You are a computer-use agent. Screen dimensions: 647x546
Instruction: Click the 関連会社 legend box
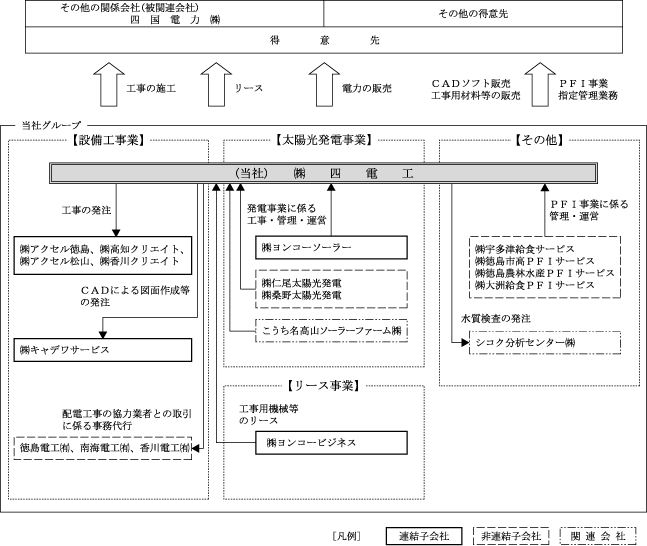(598, 536)
